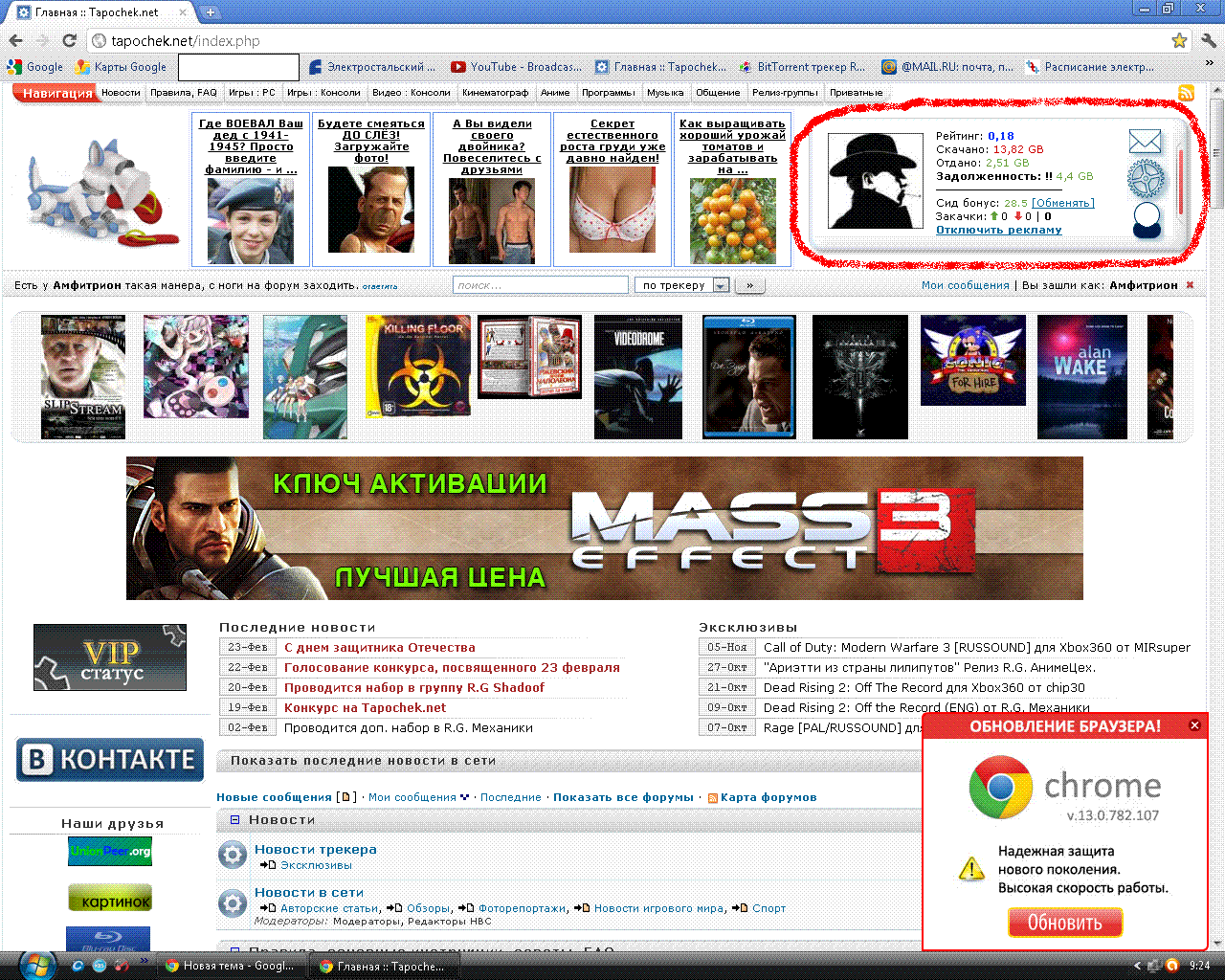Screen dimensions: 1225x980
Task: Click the Mass Effect 3 activation key banner
Action: (605, 528)
